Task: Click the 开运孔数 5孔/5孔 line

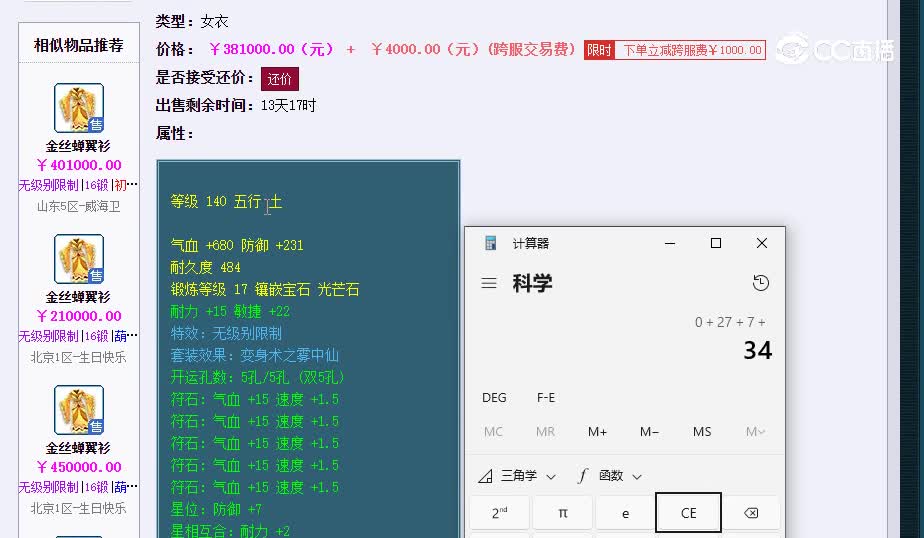Action: [x=258, y=377]
